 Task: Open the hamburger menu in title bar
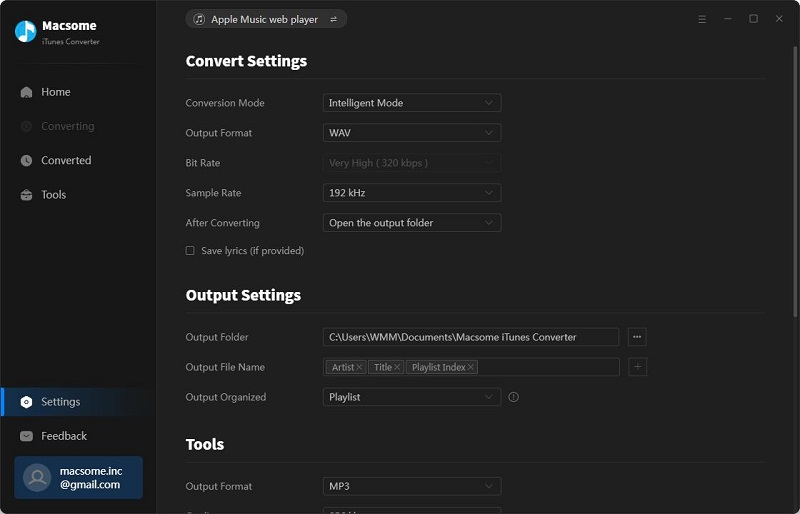[702, 19]
